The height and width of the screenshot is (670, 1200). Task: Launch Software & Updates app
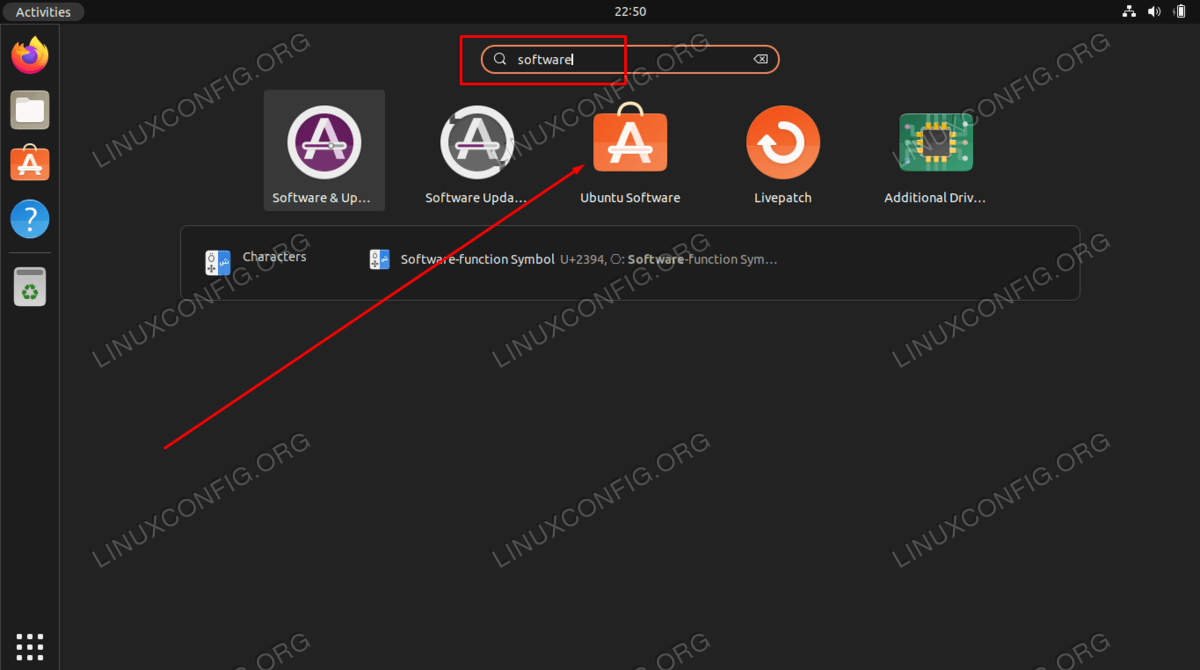pos(324,150)
